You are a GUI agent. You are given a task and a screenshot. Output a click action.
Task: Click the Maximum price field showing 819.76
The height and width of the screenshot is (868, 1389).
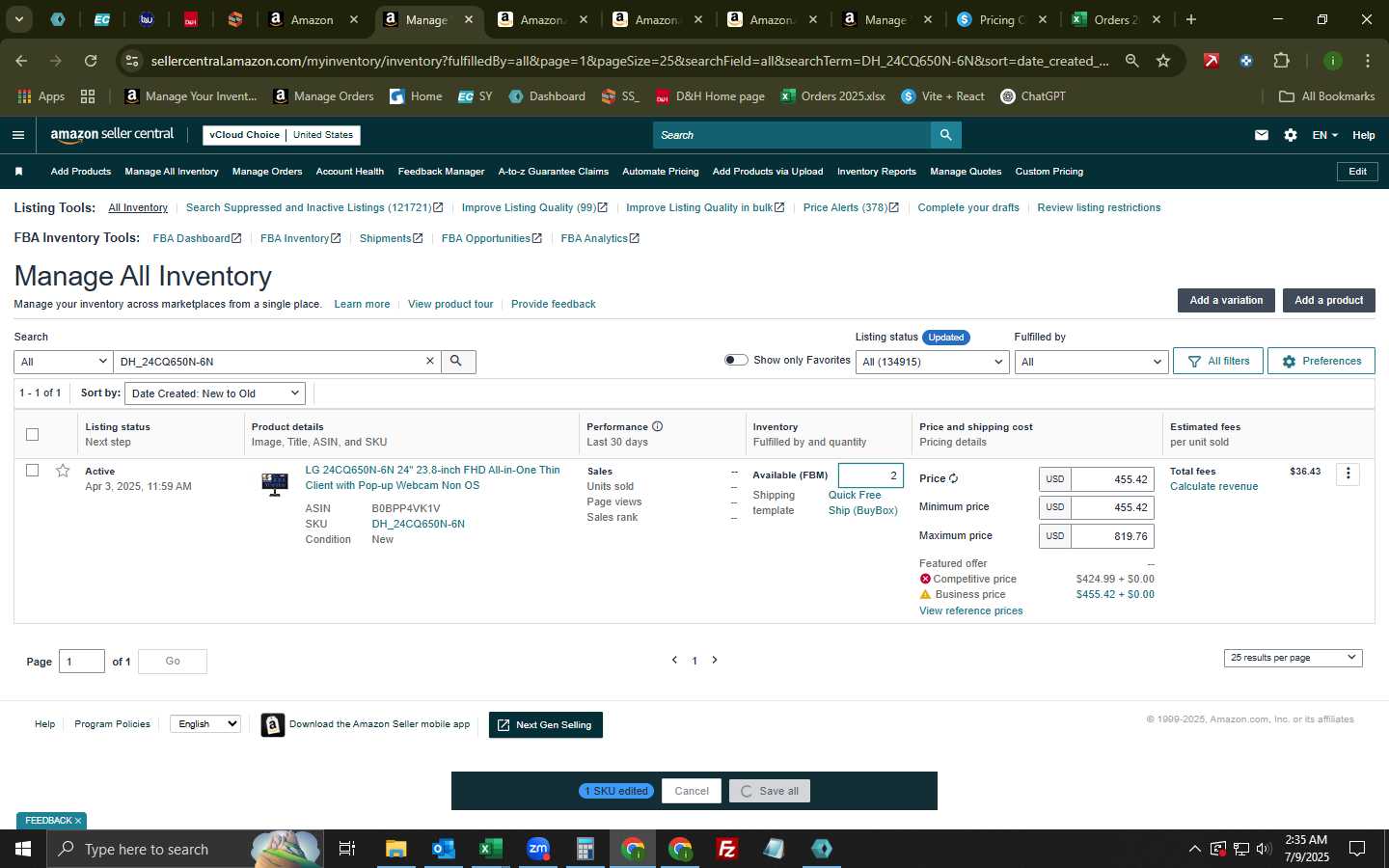coord(1113,536)
